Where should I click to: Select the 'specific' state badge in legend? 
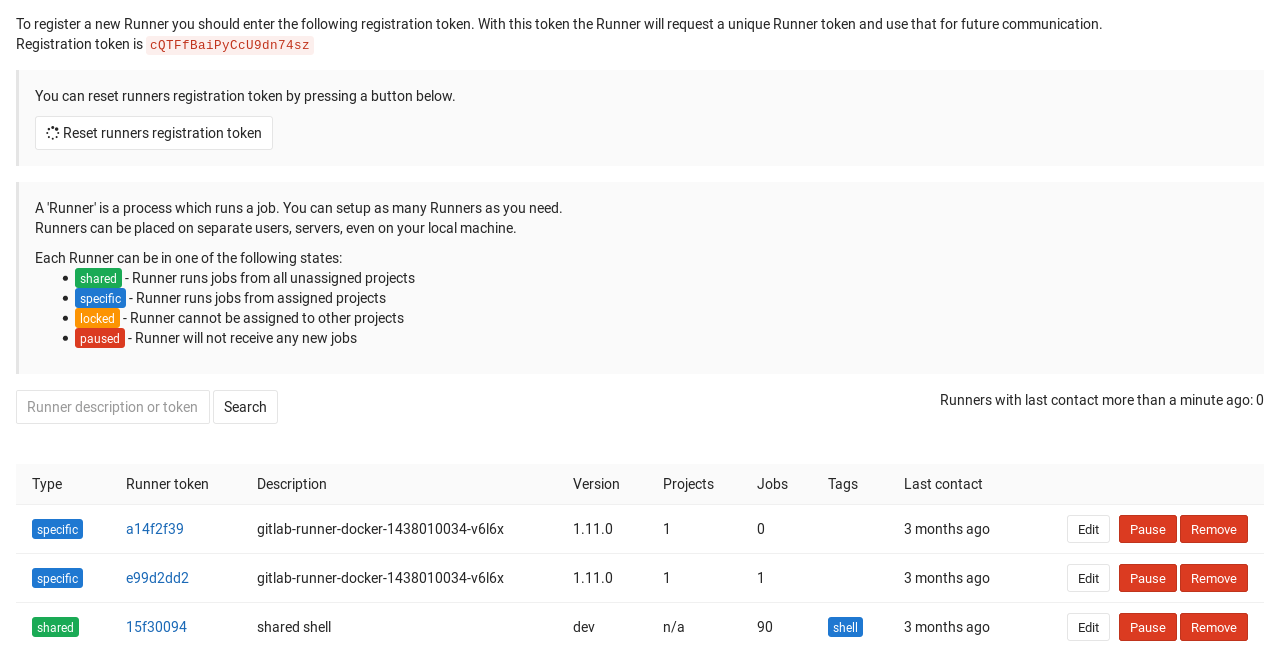(100, 298)
